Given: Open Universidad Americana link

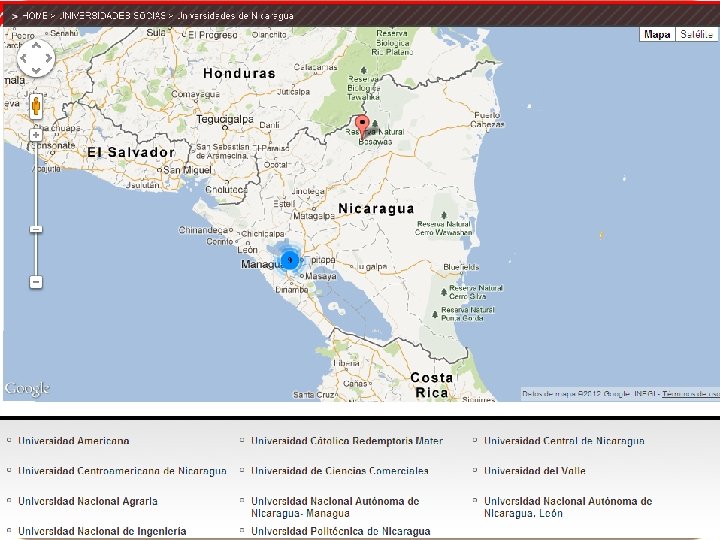Looking at the screenshot, I should click(x=73, y=441).
